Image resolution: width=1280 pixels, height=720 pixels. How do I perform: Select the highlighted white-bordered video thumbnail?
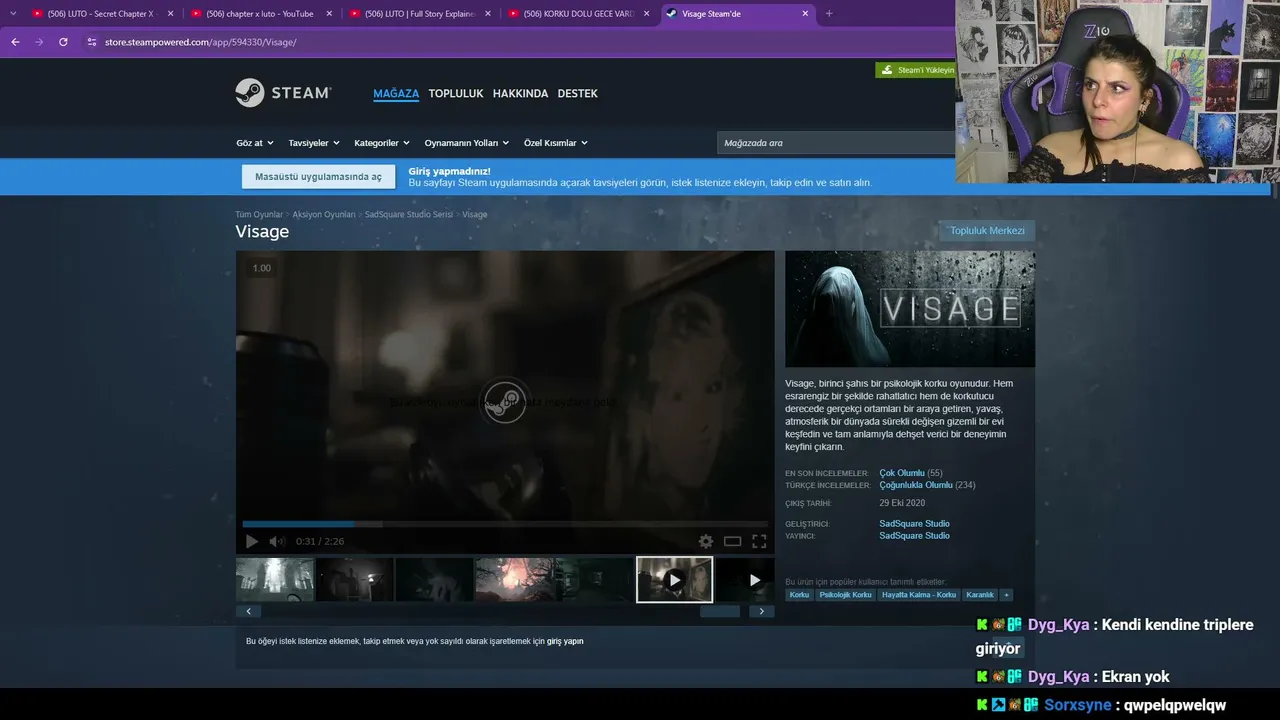675,580
